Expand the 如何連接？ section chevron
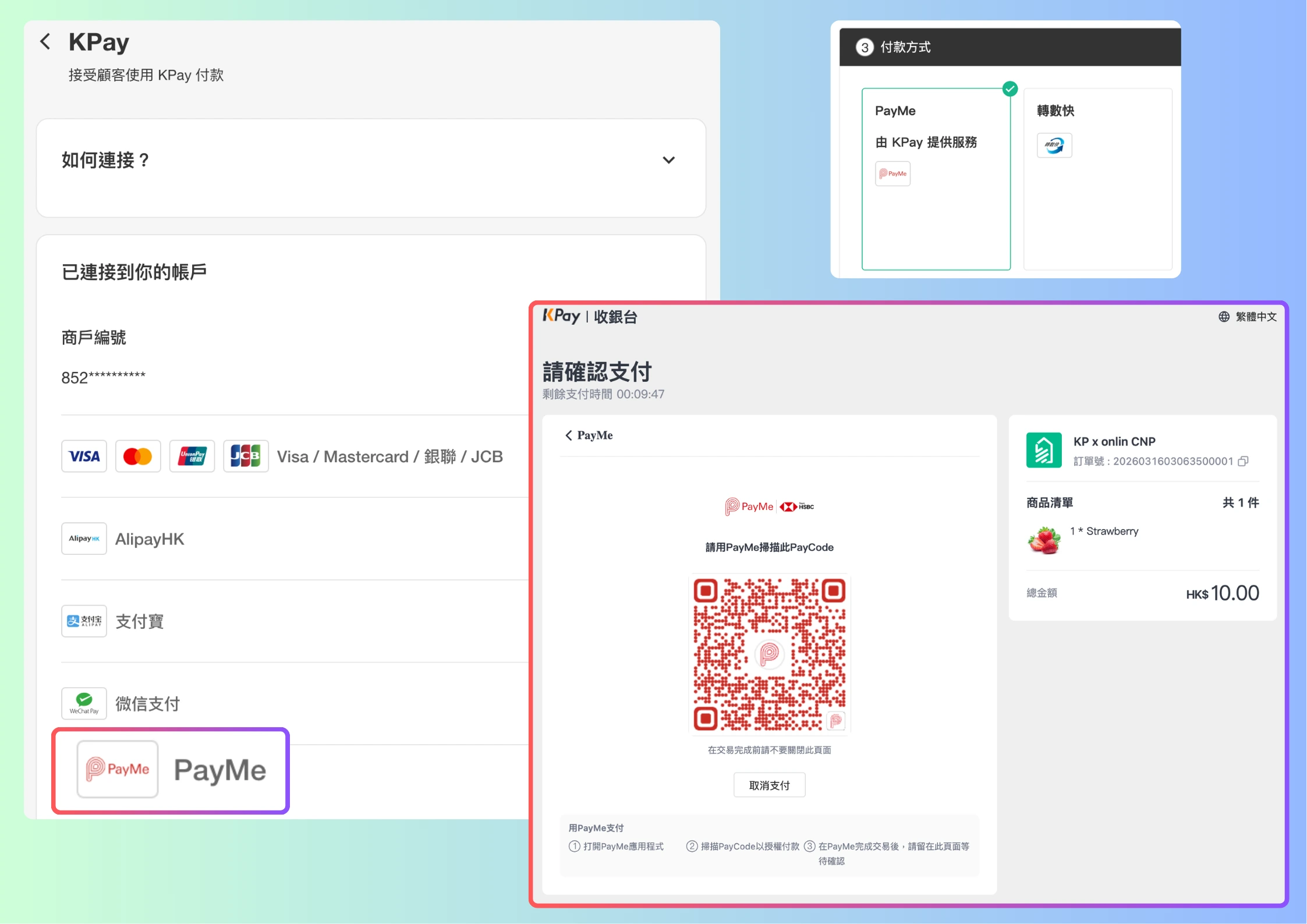Image resolution: width=1307 pixels, height=924 pixels. (x=668, y=160)
